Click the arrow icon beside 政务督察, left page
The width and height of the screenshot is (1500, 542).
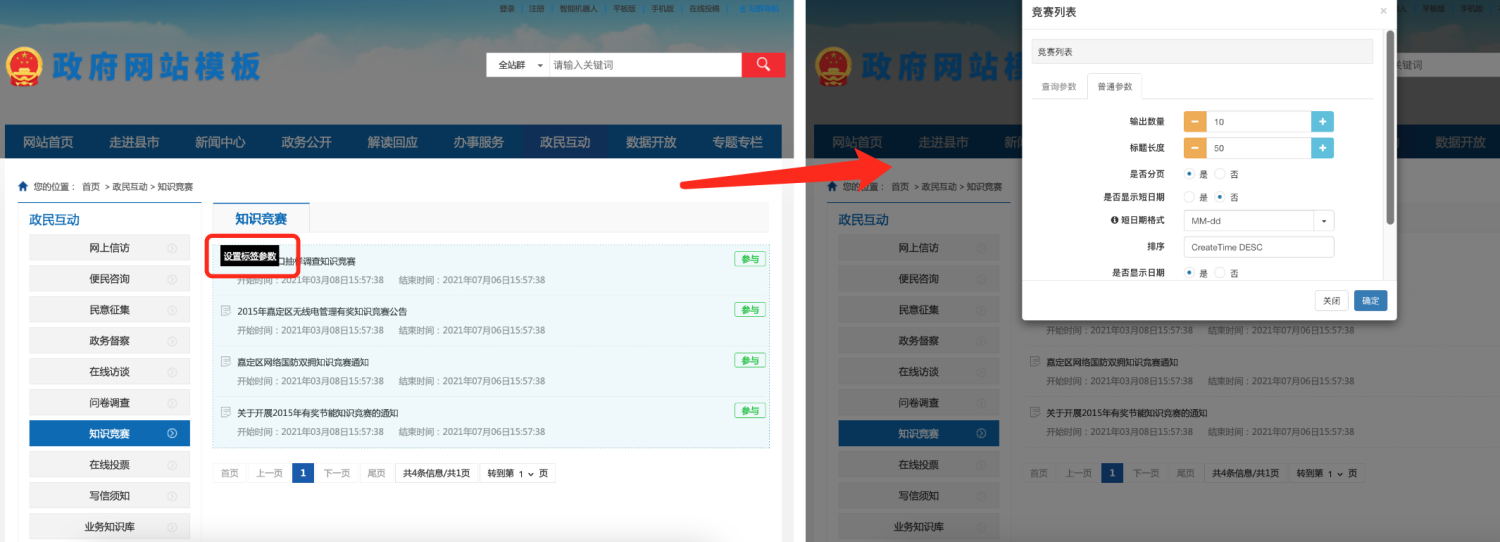click(x=172, y=341)
